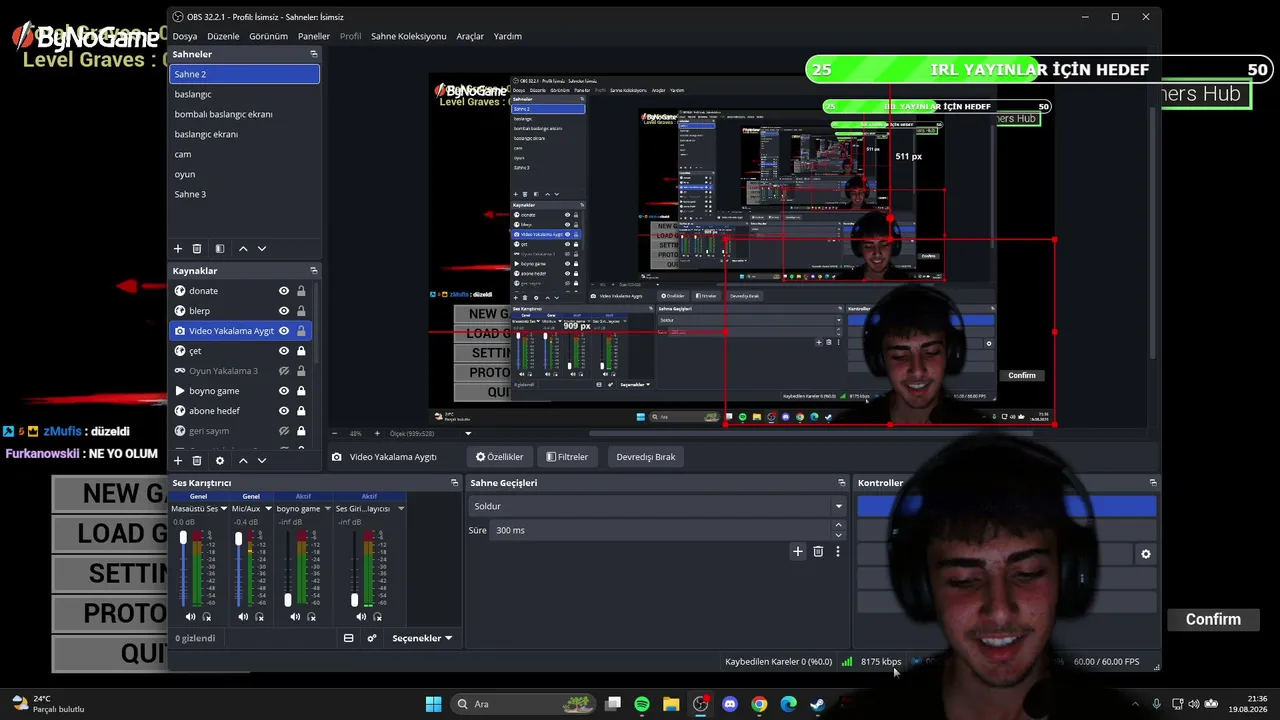1280x720 pixels.
Task: Switch audio mixer layout view
Action: (348, 638)
